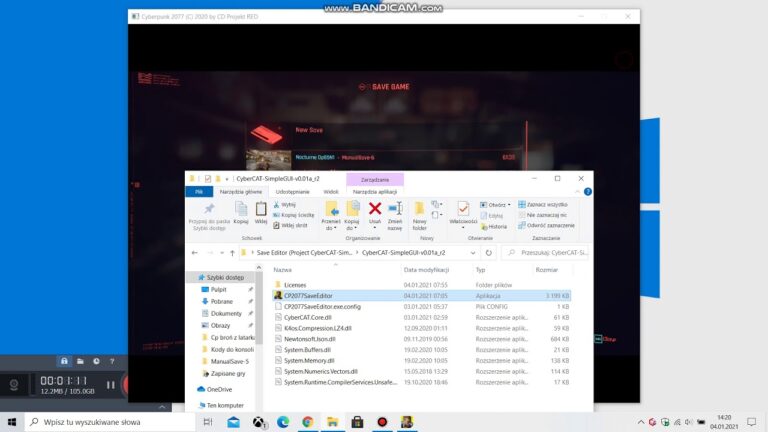
Task: Select OneDrive in the navigation pane
Action: coord(219,389)
